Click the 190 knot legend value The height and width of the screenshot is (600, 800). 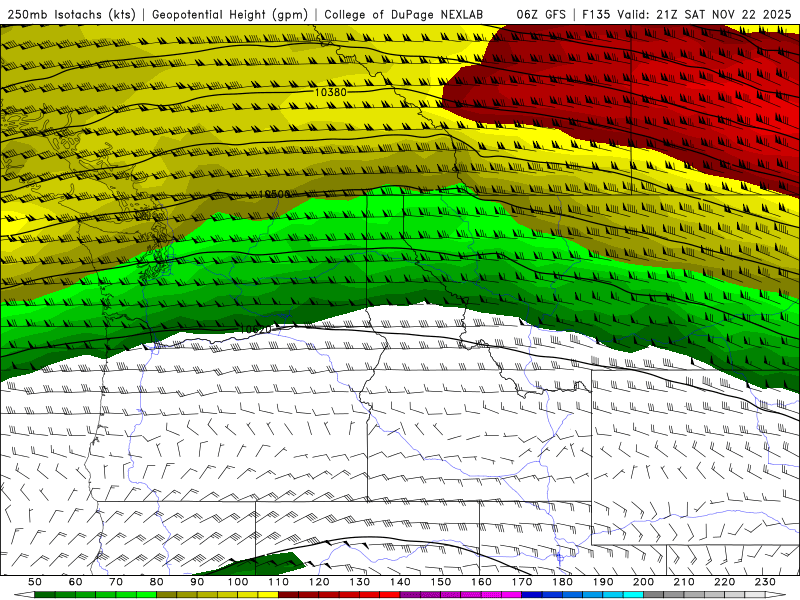(603, 582)
